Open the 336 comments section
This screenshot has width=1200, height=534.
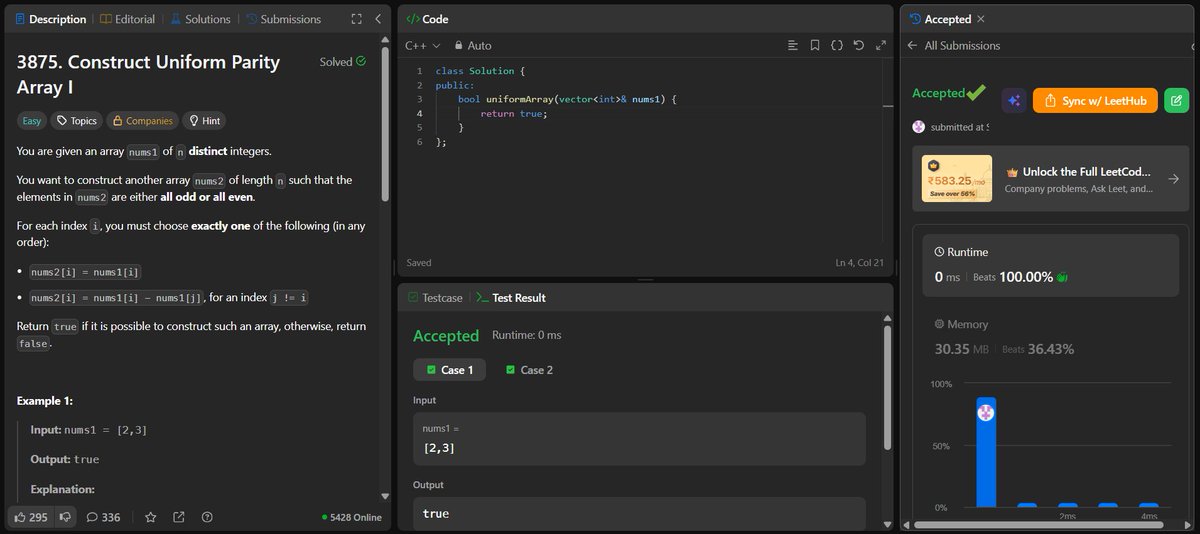point(103,517)
